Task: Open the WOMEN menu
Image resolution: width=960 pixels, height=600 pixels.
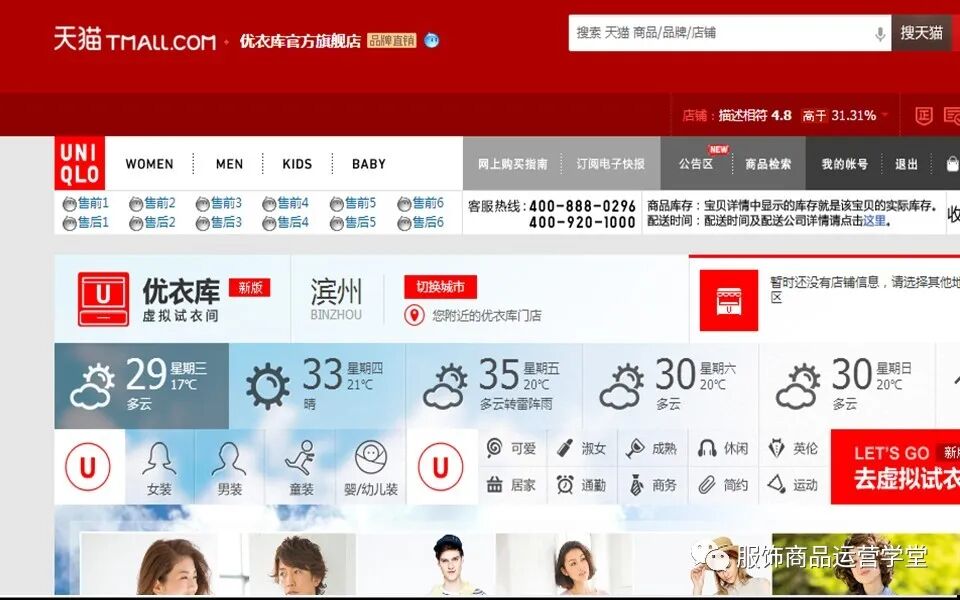Action: pyautogui.click(x=149, y=164)
